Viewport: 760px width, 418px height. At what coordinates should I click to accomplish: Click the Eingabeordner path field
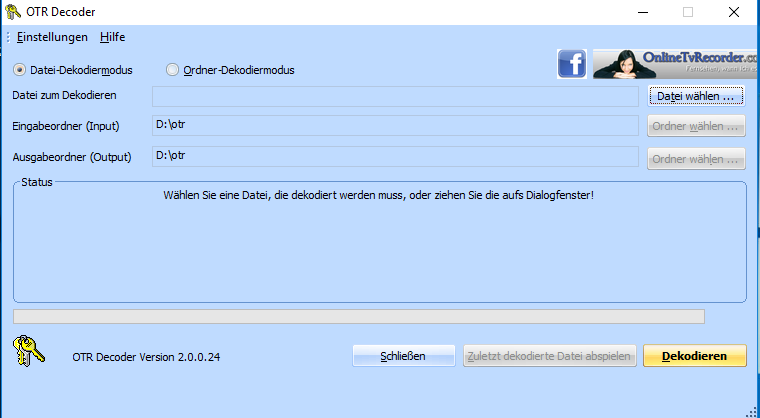[395, 126]
